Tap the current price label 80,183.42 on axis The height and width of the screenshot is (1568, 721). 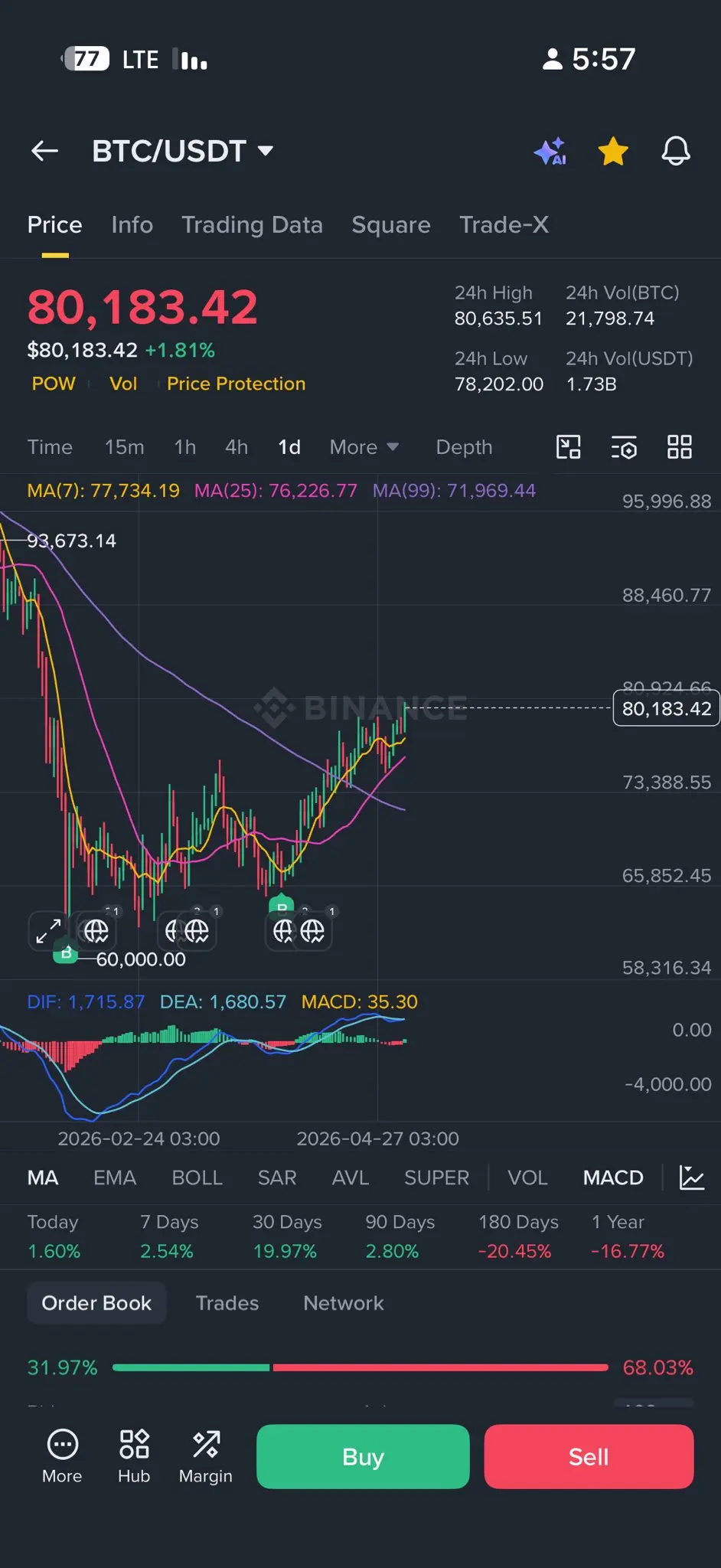click(x=666, y=708)
